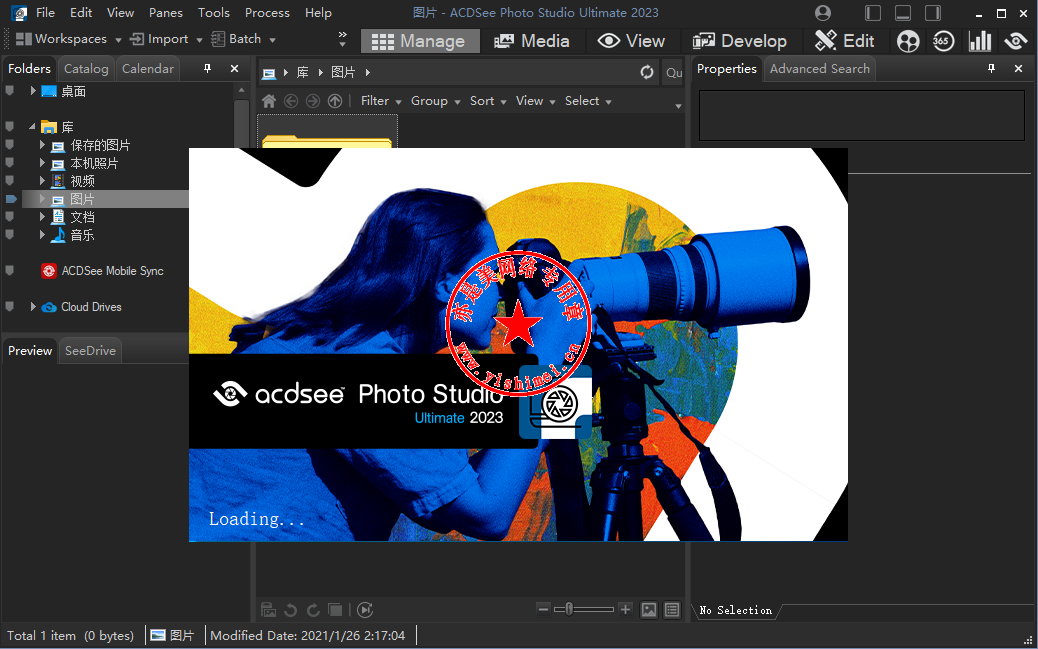Pin the Folders pane

point(207,68)
